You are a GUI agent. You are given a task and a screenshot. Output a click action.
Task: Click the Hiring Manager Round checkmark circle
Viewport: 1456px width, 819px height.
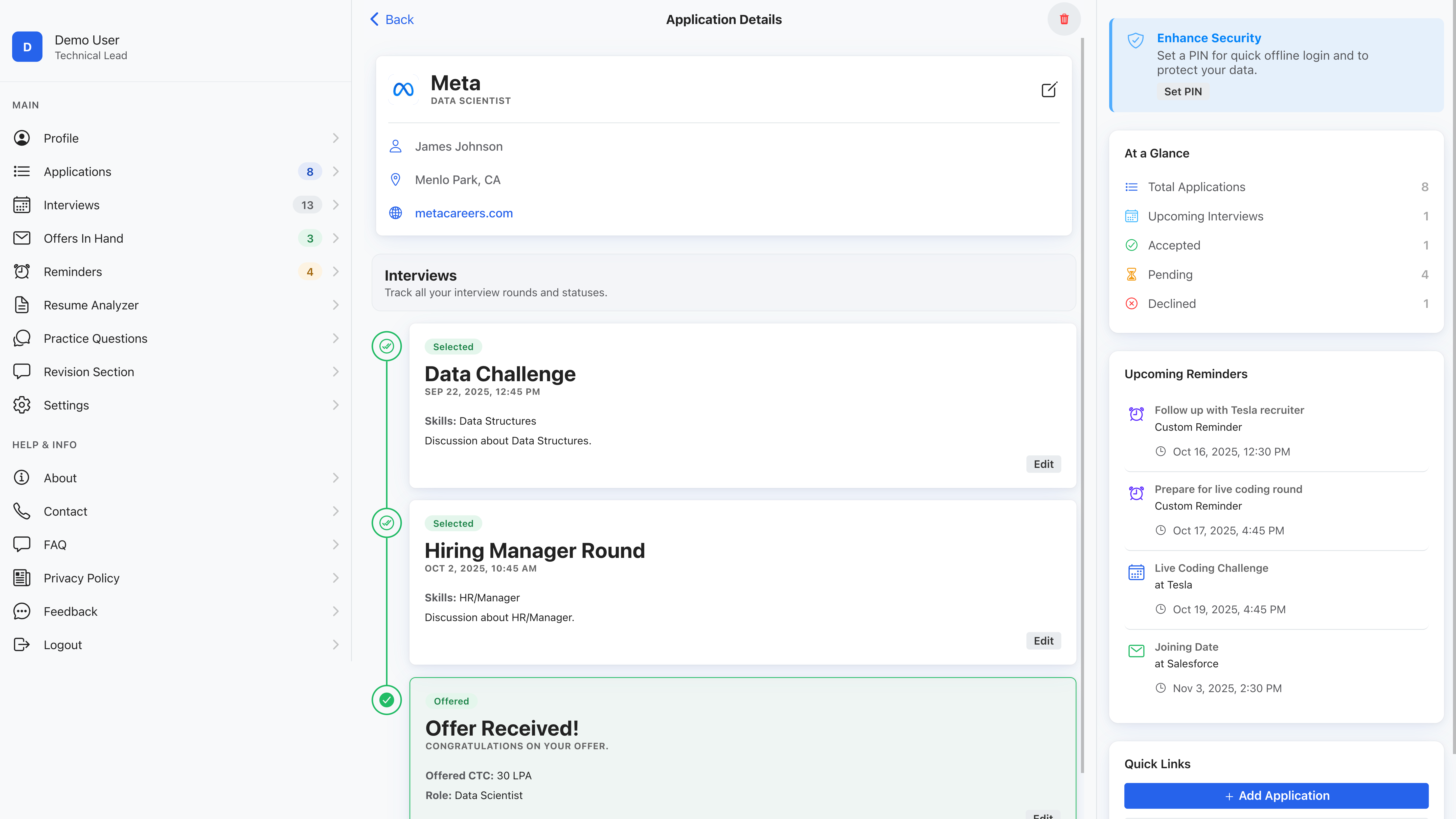pyautogui.click(x=386, y=523)
